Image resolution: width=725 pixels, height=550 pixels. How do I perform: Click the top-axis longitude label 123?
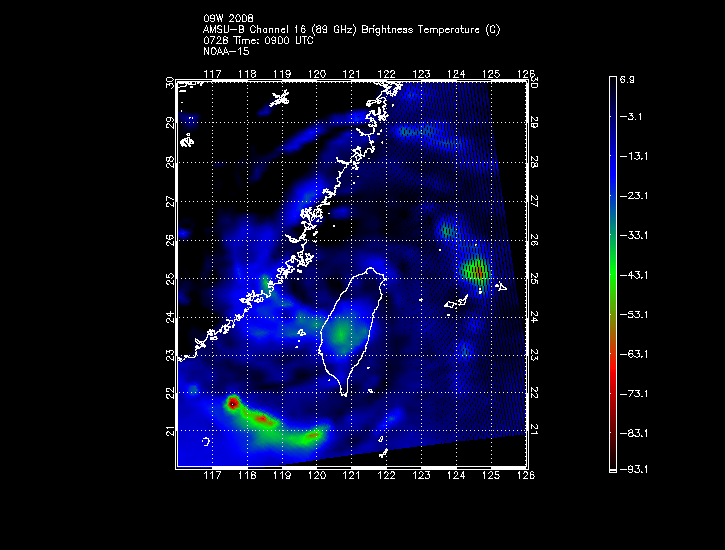click(421, 74)
